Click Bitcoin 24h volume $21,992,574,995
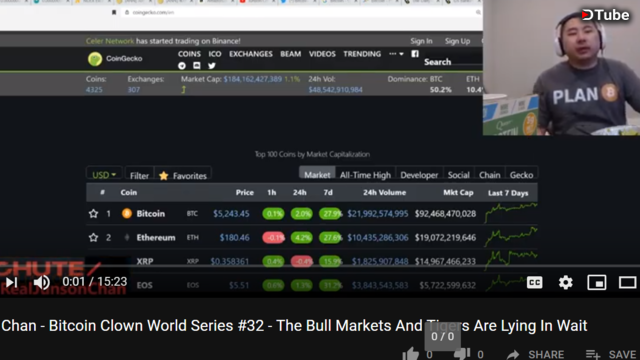This screenshot has width=640, height=360. (378, 213)
